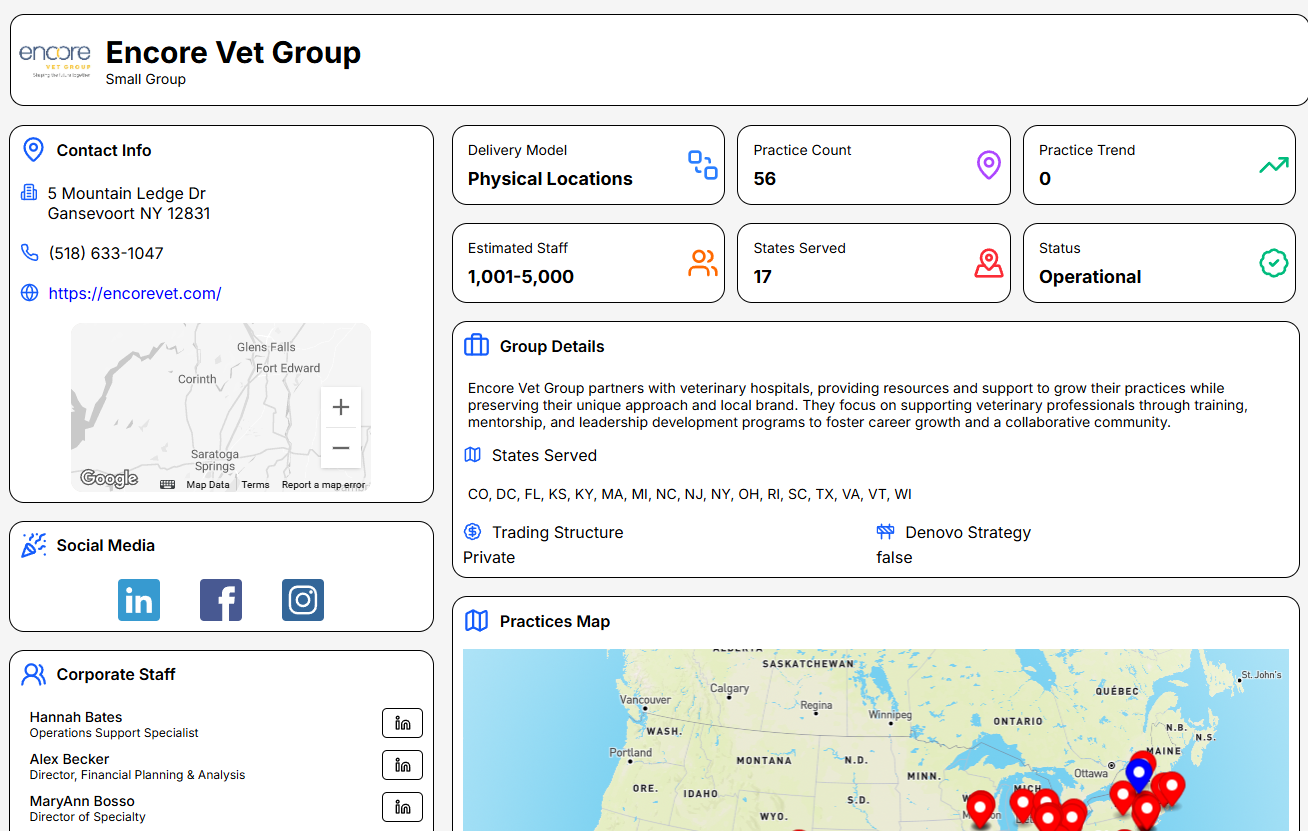The height and width of the screenshot is (831, 1308).
Task: Click the Estimated Staff people icon
Action: pyautogui.click(x=703, y=262)
